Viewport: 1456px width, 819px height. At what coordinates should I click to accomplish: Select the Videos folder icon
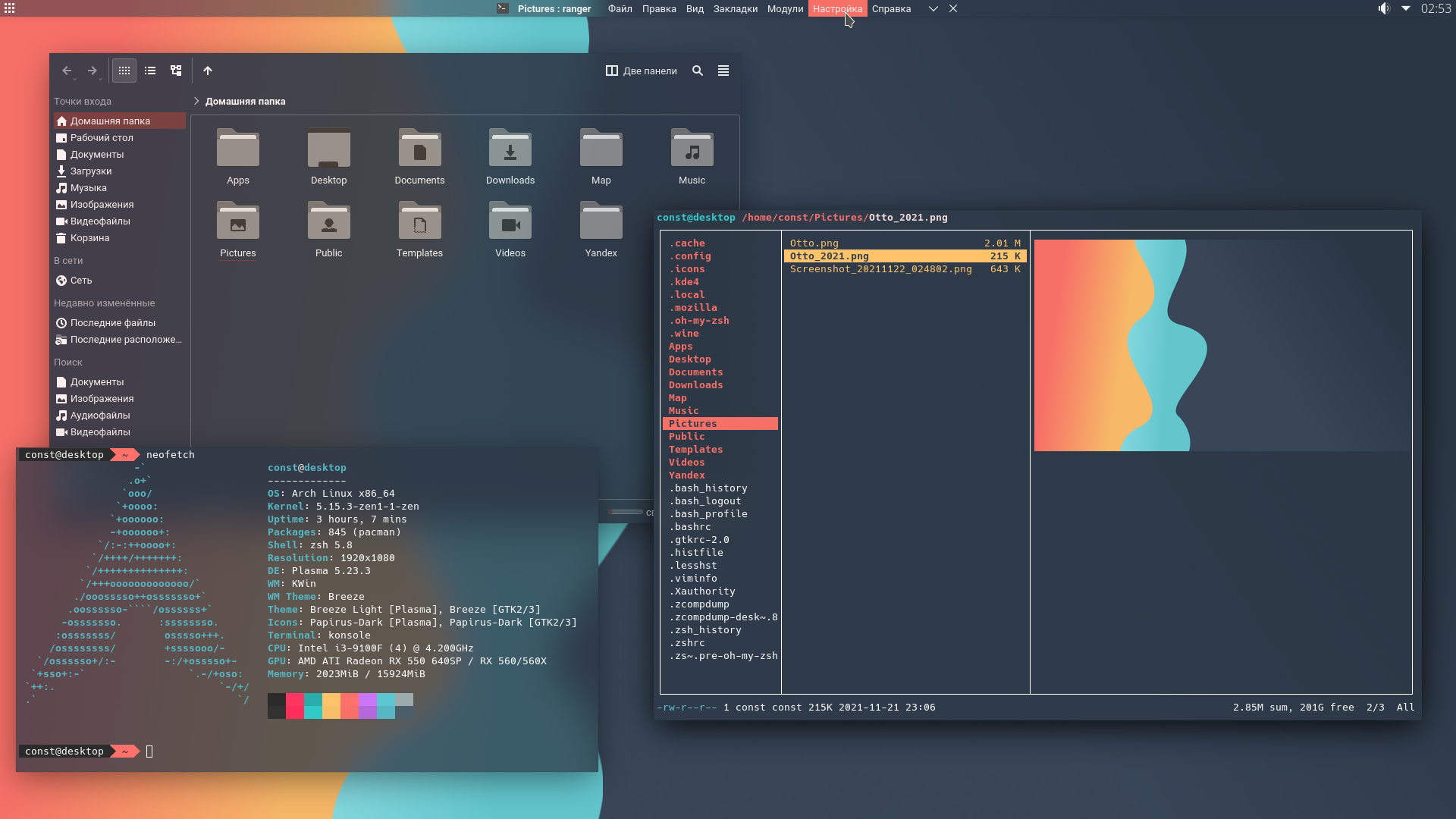click(510, 221)
